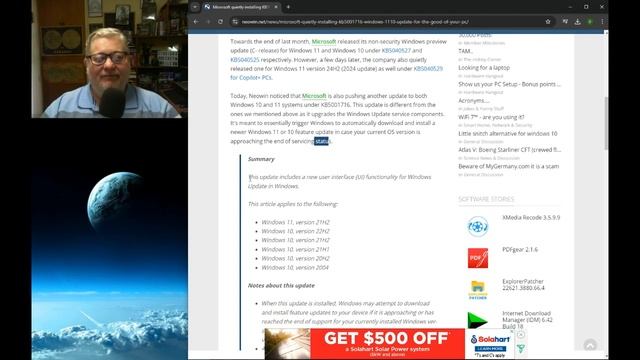Click the 'Windows 10, version 21H1' list item
This screenshot has width=640, height=360.
tap(296, 249)
